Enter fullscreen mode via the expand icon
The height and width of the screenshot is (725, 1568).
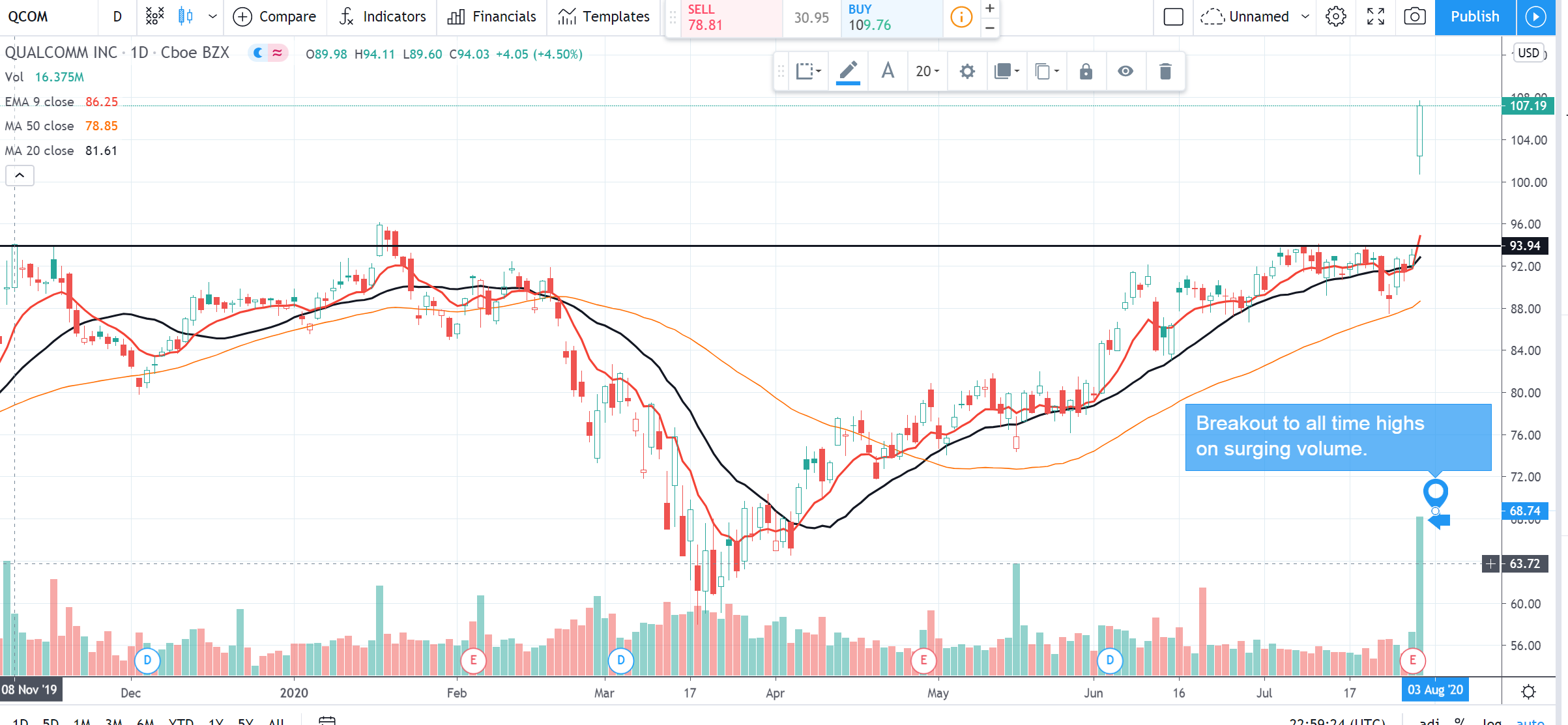point(1375,17)
